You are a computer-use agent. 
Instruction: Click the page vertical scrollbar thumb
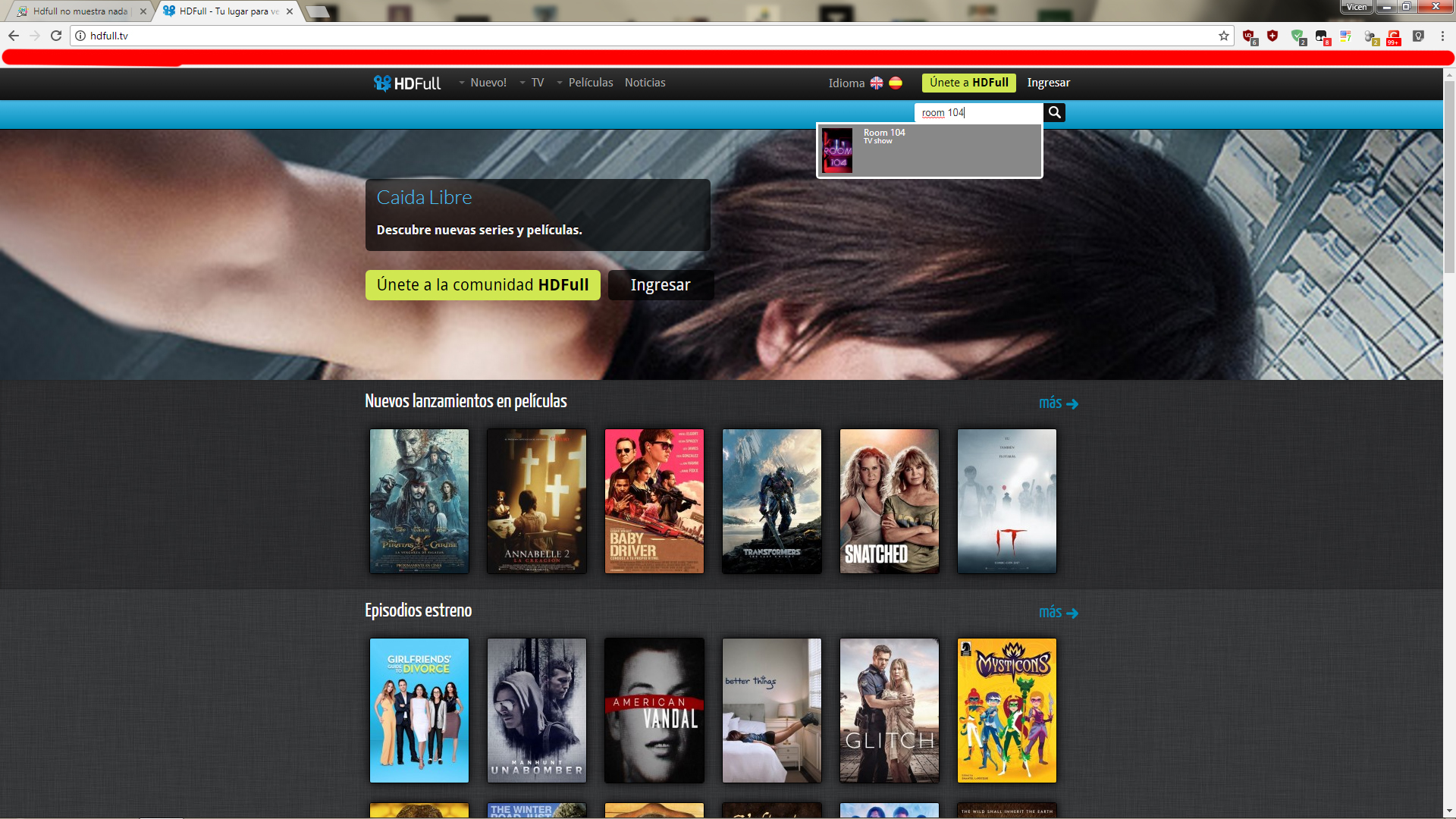1449,176
